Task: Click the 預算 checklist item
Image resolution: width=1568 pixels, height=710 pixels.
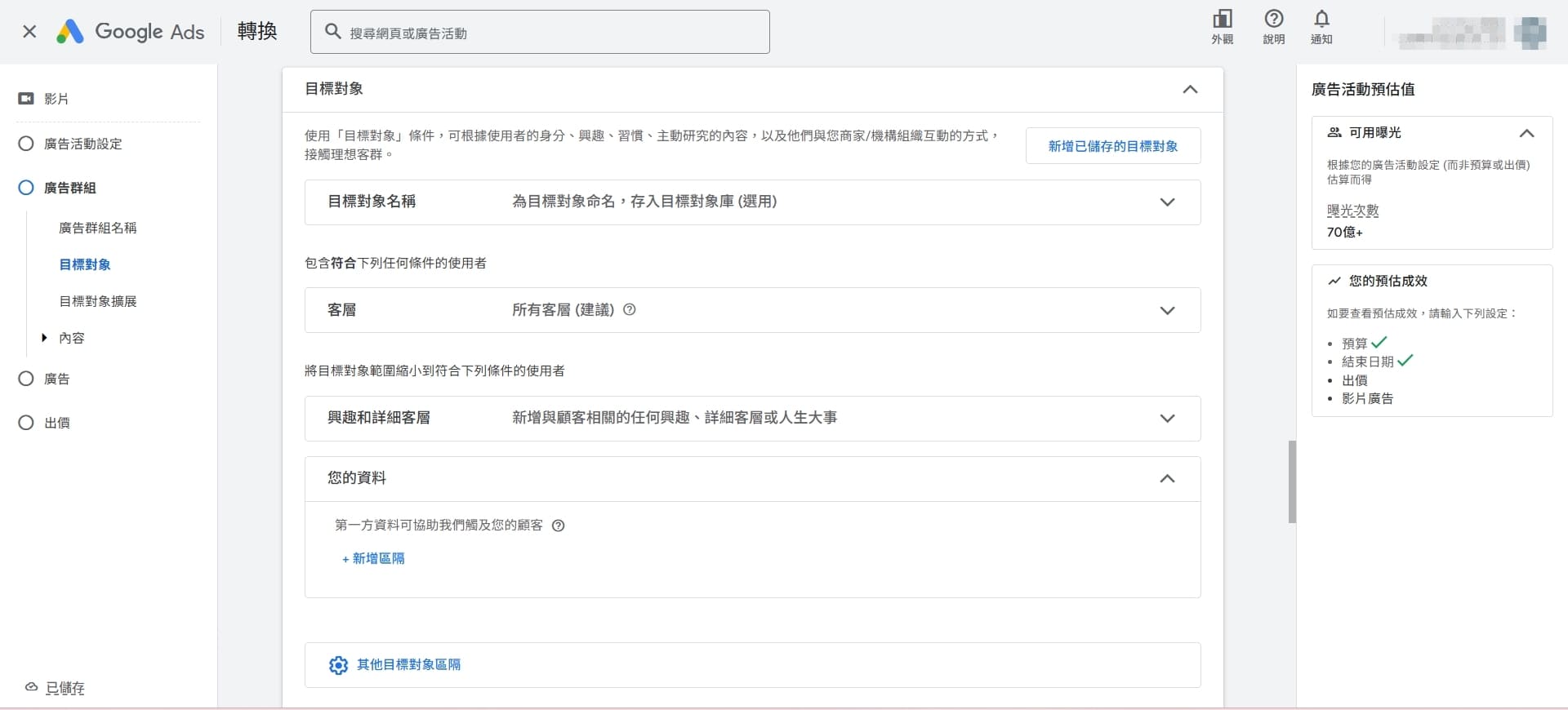Action: 1355,344
